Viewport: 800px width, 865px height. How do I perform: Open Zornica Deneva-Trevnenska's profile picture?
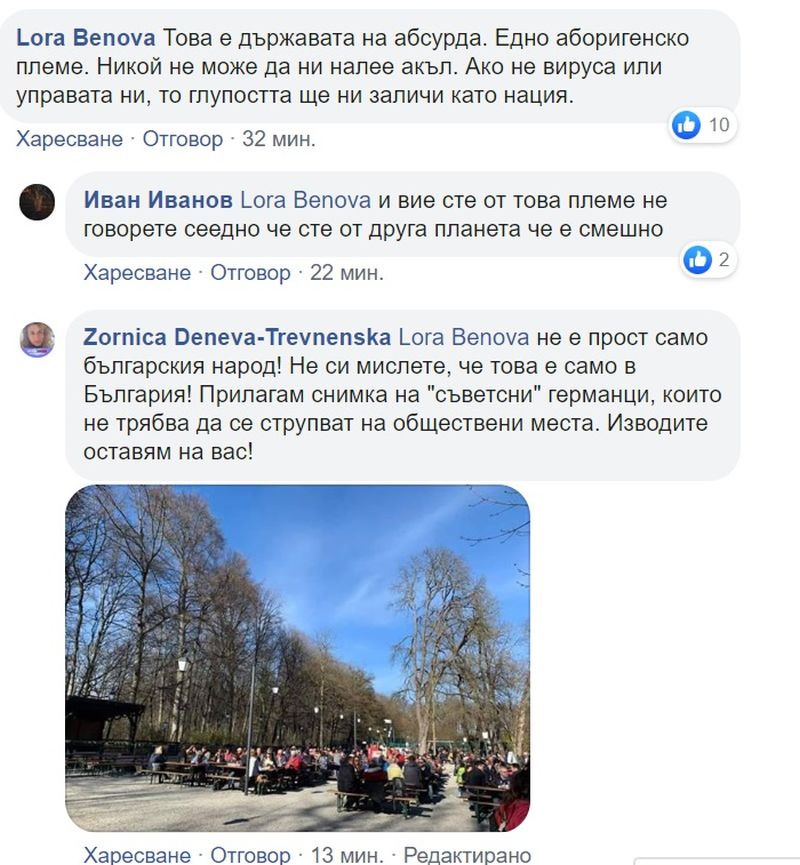pyautogui.click(x=37, y=340)
